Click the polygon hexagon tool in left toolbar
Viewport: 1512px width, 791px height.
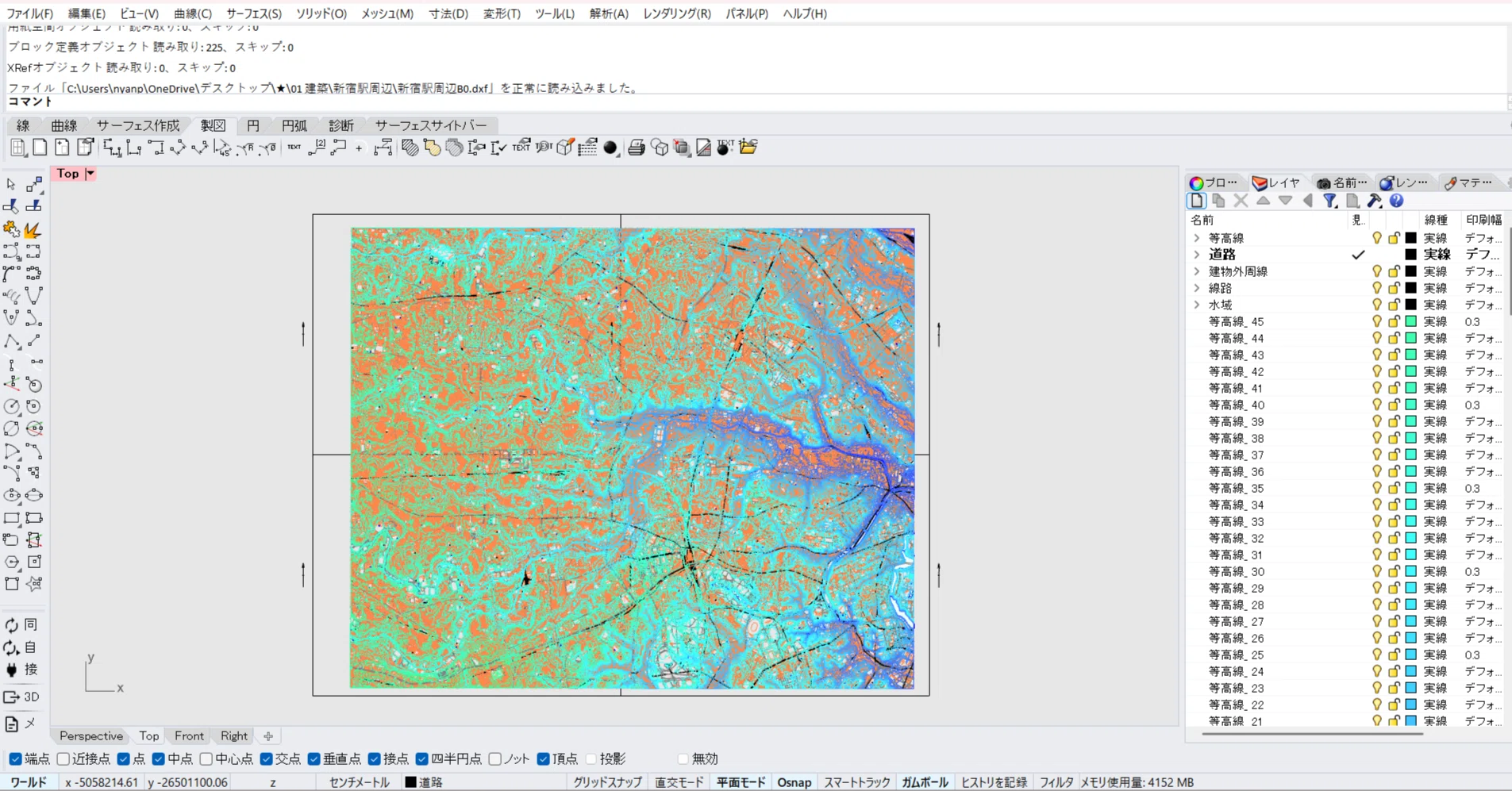11,562
